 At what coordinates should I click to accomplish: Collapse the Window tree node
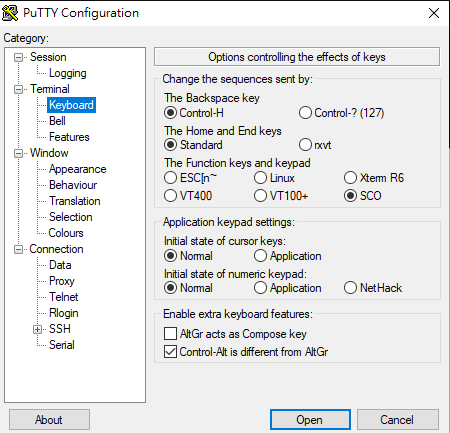(18, 153)
